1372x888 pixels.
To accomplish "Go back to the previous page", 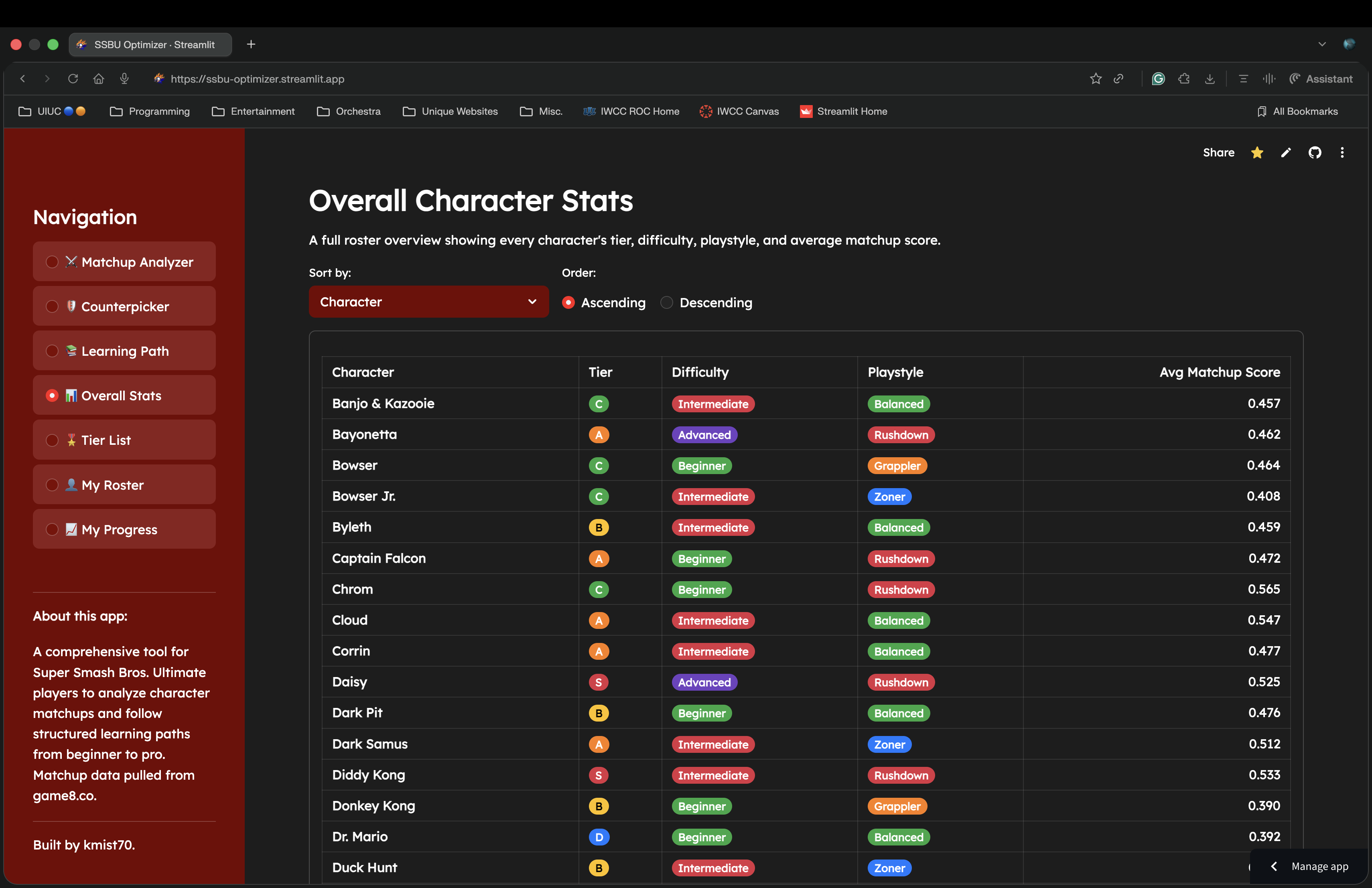I will (x=23, y=79).
